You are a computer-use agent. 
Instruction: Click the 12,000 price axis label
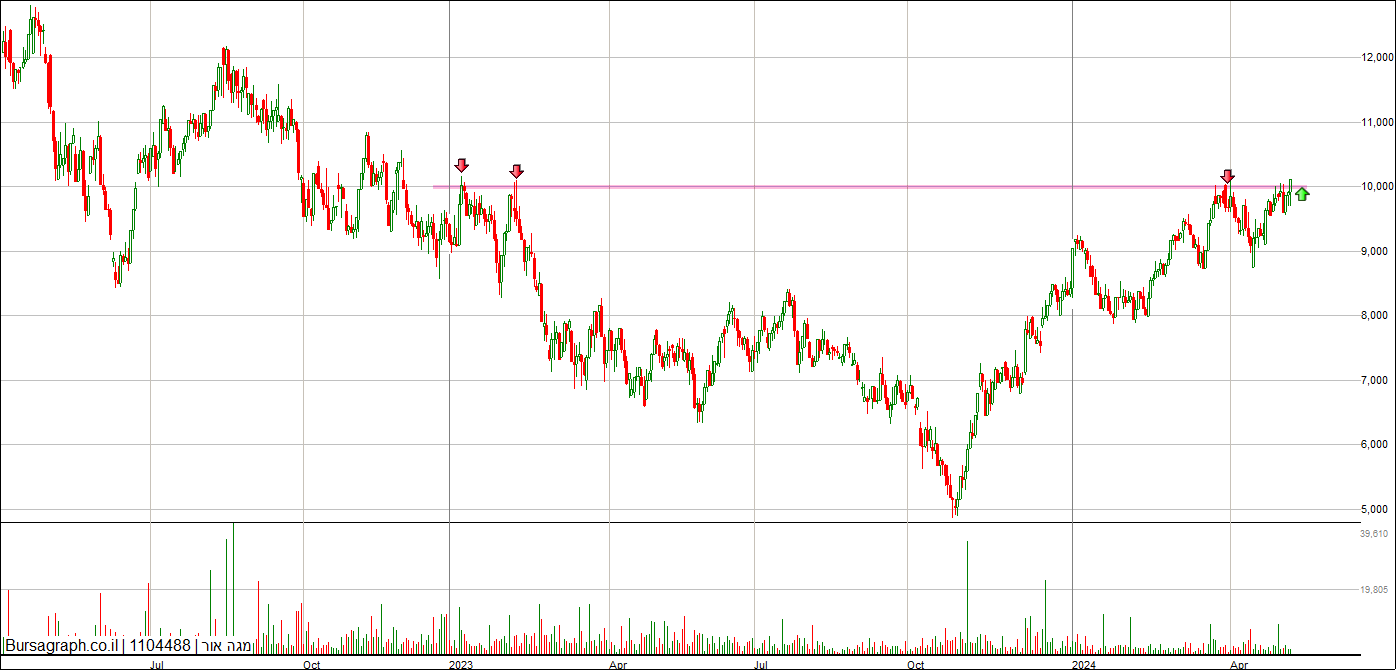[x=1378, y=58]
